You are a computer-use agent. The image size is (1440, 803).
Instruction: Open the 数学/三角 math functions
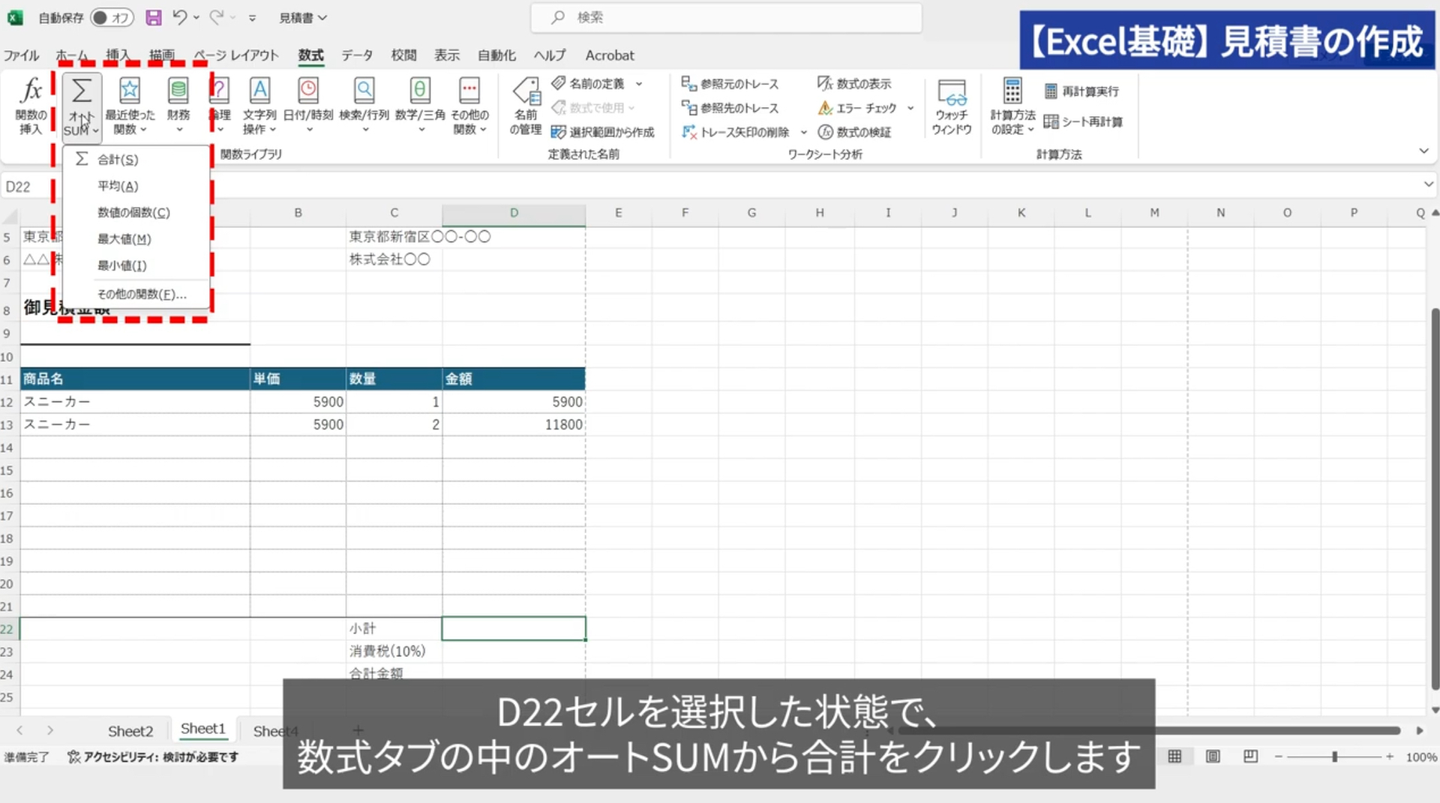[420, 106]
